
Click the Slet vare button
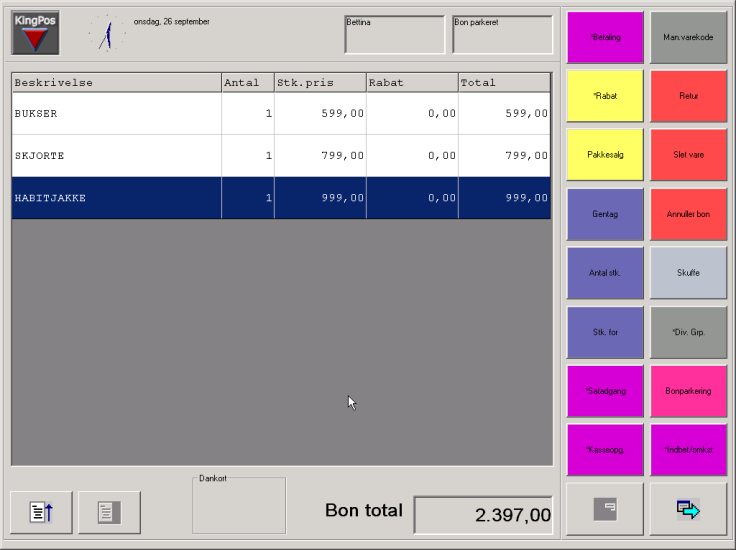coord(688,155)
